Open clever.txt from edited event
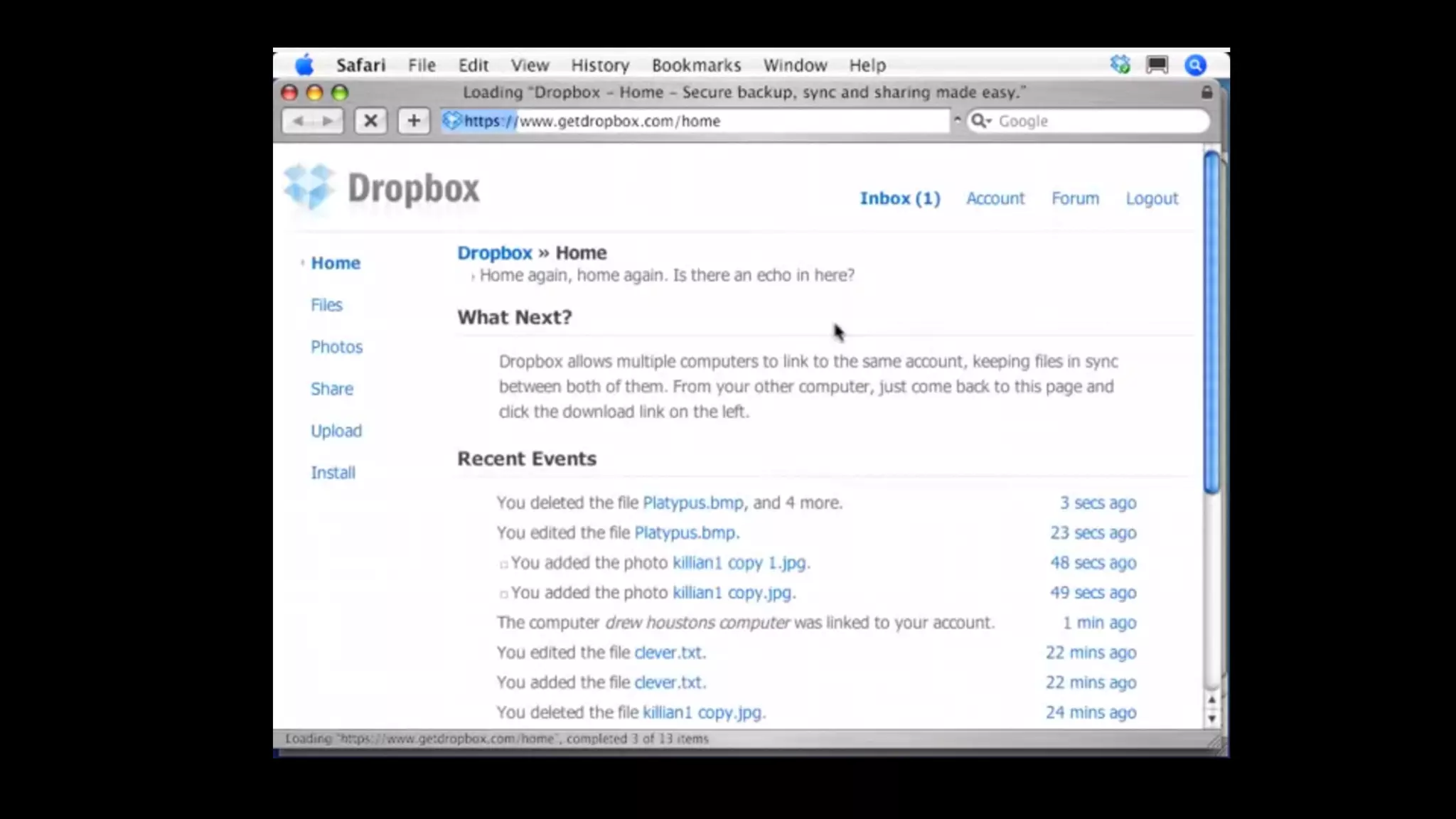The height and width of the screenshot is (819, 1456). click(668, 653)
